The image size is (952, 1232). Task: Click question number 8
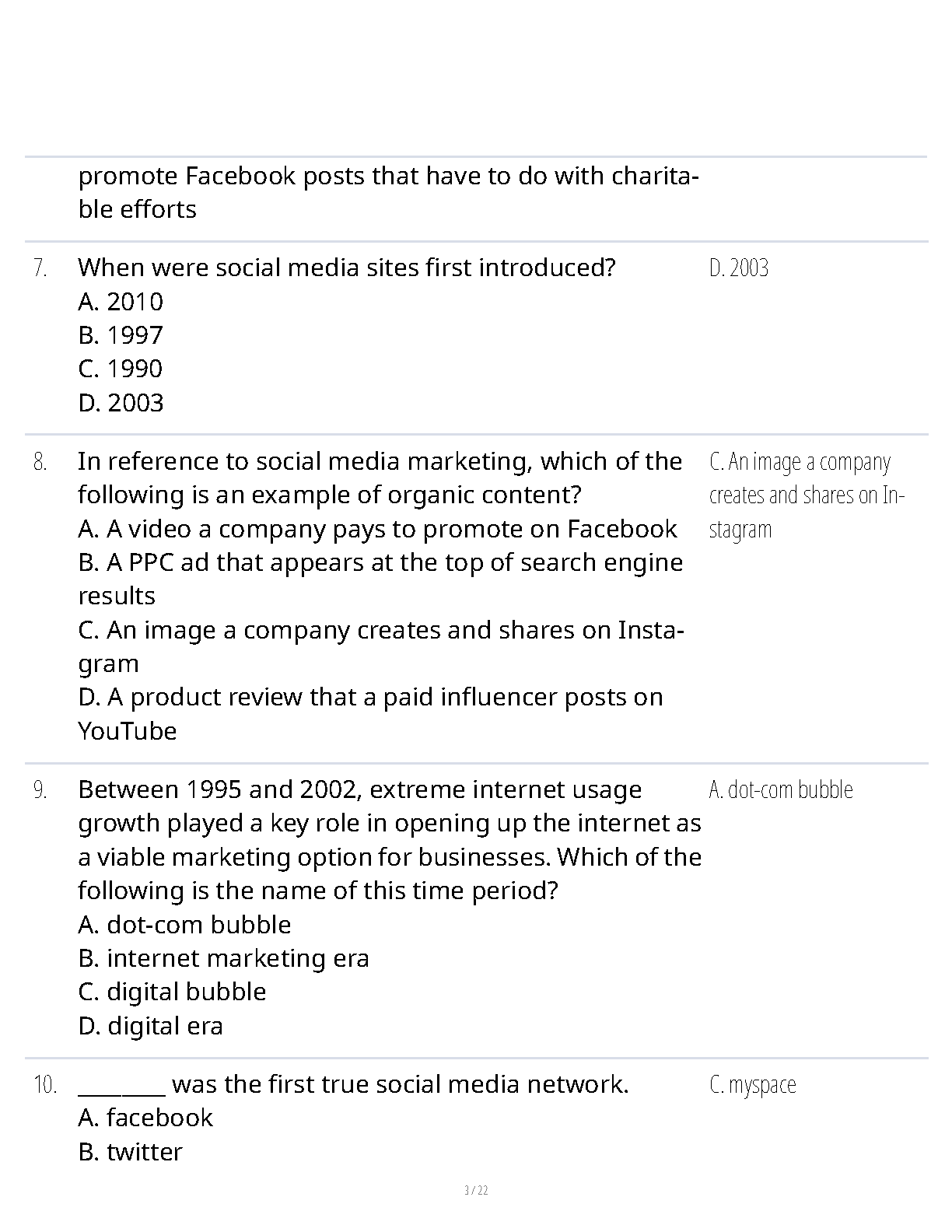[x=40, y=462]
